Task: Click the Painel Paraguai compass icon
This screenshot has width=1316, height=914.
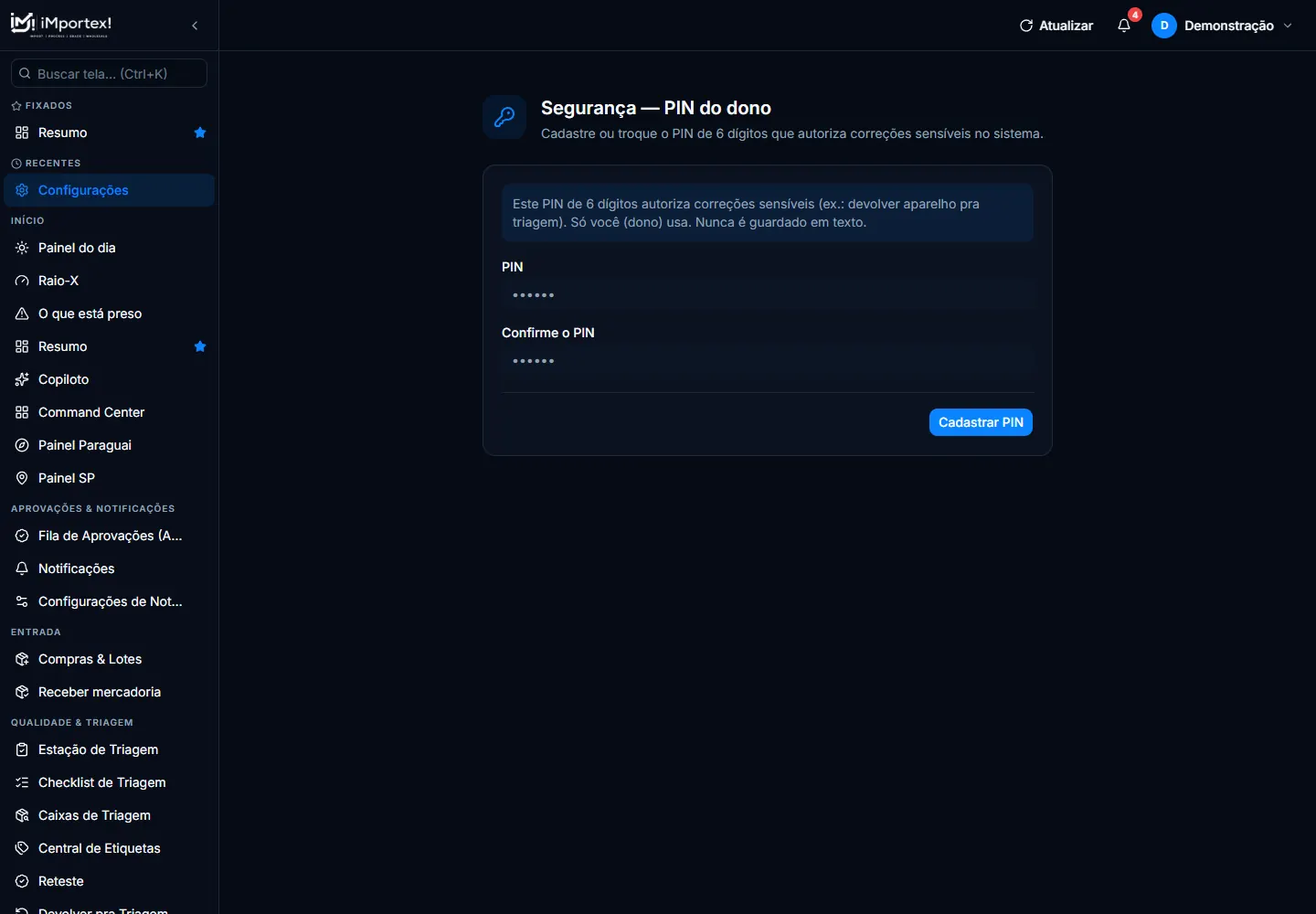Action: [22, 445]
